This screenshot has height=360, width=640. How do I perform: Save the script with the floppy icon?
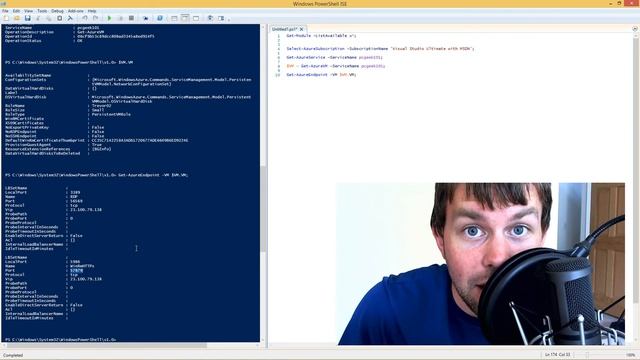[27, 18]
